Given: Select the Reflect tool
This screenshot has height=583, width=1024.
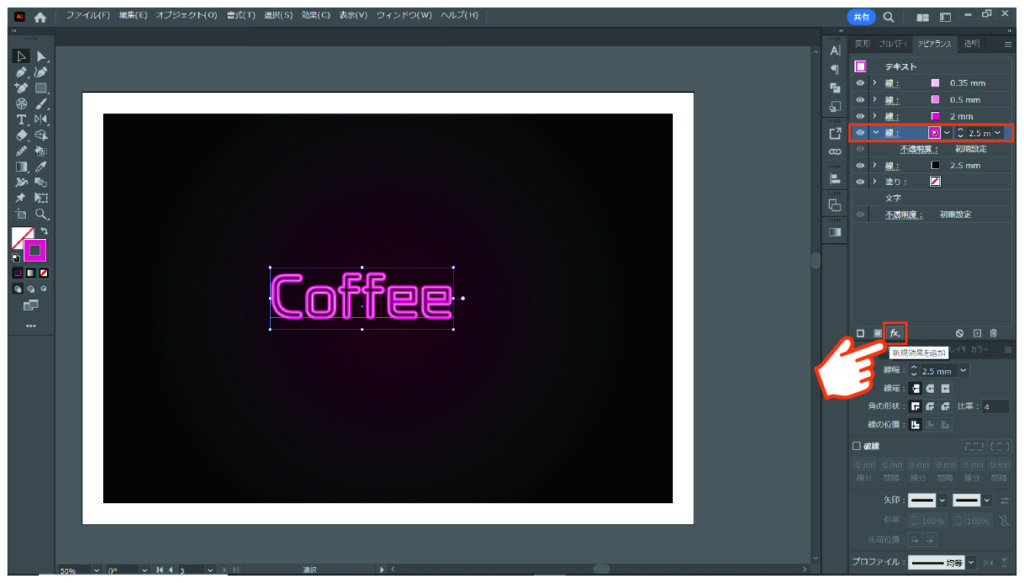Looking at the screenshot, I should 41,119.
